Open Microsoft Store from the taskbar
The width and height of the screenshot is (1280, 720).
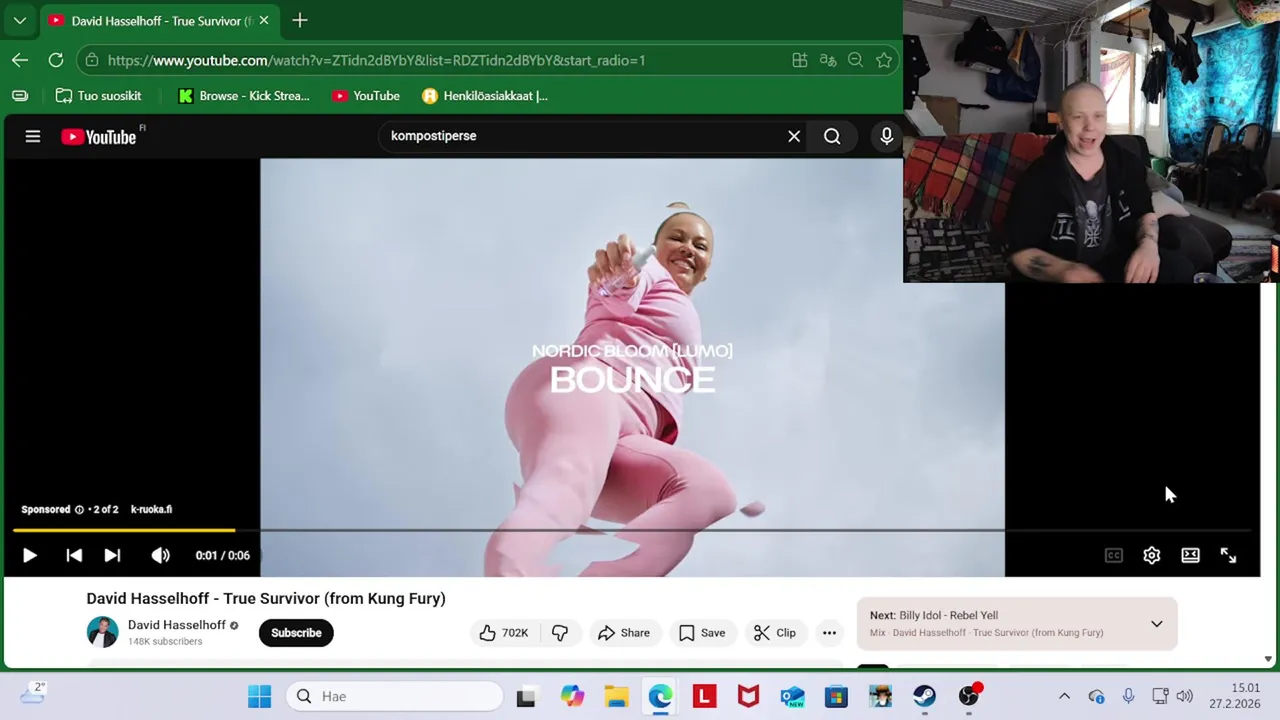[x=836, y=696]
